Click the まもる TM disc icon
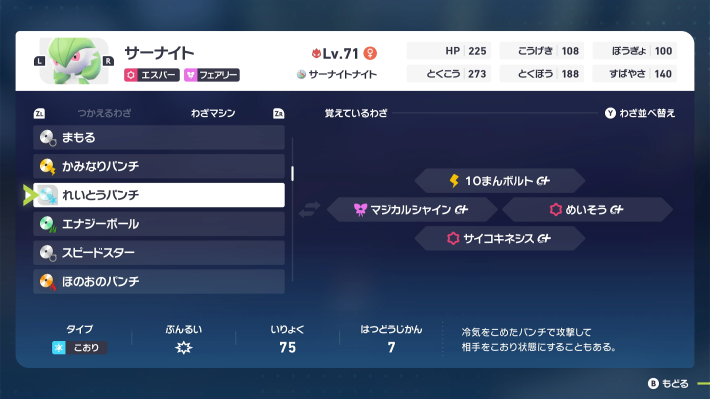Screen dimensions: 710x399 point(48,137)
